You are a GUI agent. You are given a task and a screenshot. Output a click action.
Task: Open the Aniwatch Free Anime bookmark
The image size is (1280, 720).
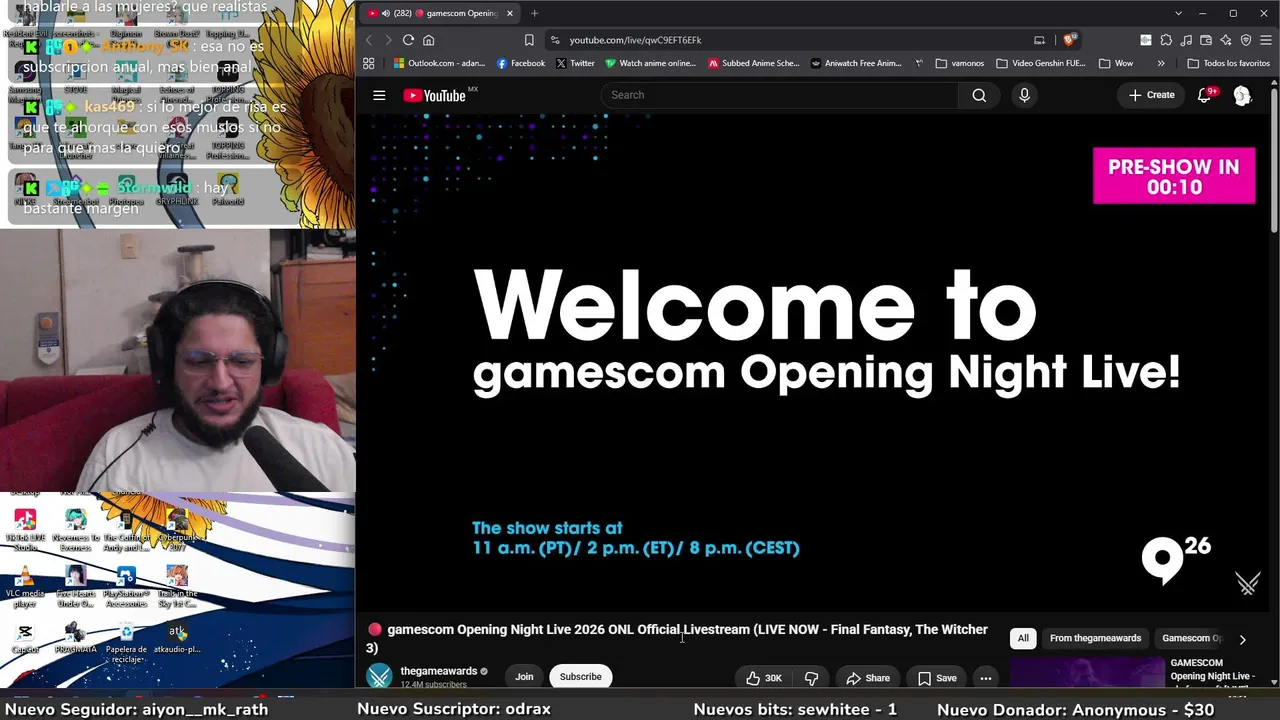coord(856,63)
